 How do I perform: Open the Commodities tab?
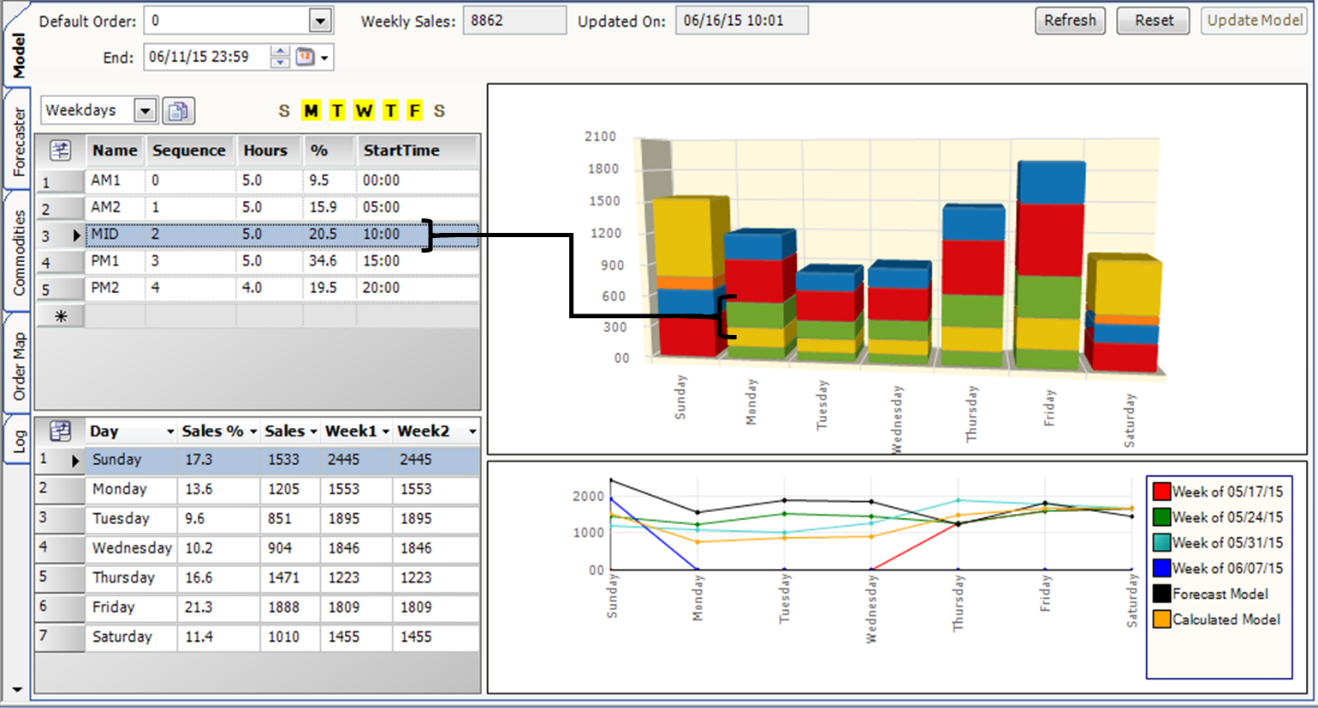tap(17, 252)
